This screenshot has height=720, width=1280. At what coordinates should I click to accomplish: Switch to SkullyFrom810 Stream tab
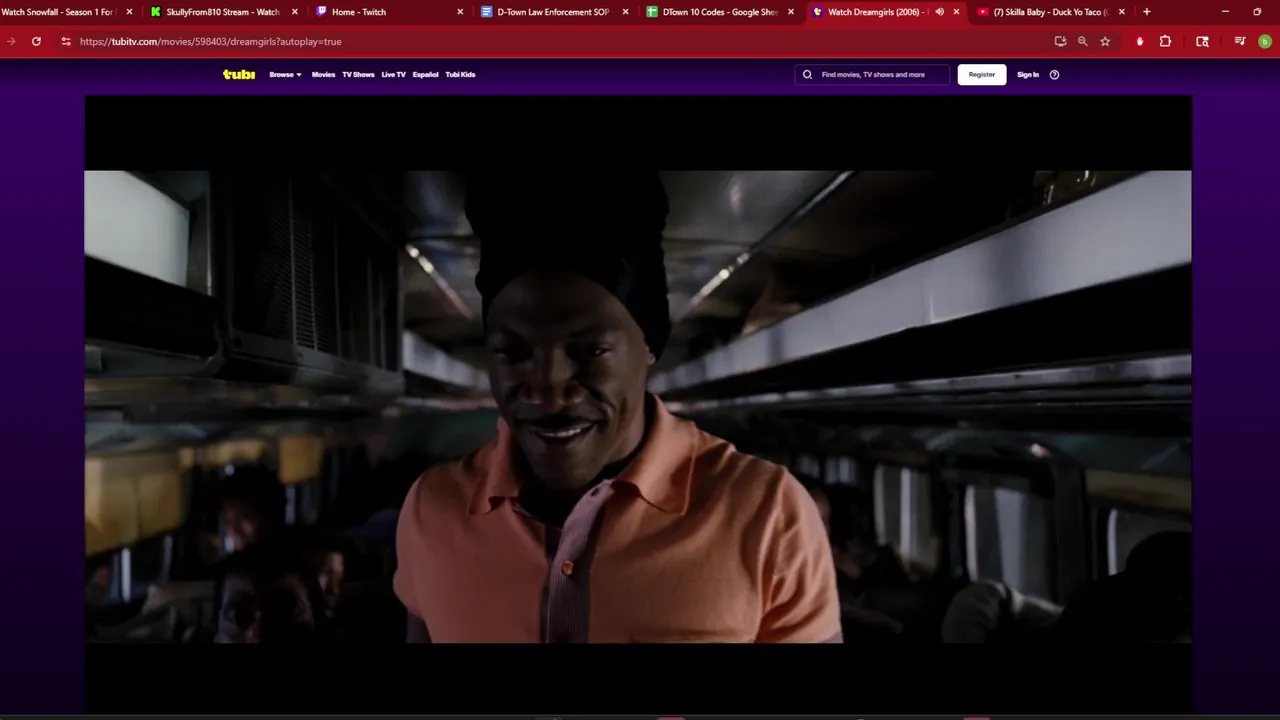click(x=221, y=12)
